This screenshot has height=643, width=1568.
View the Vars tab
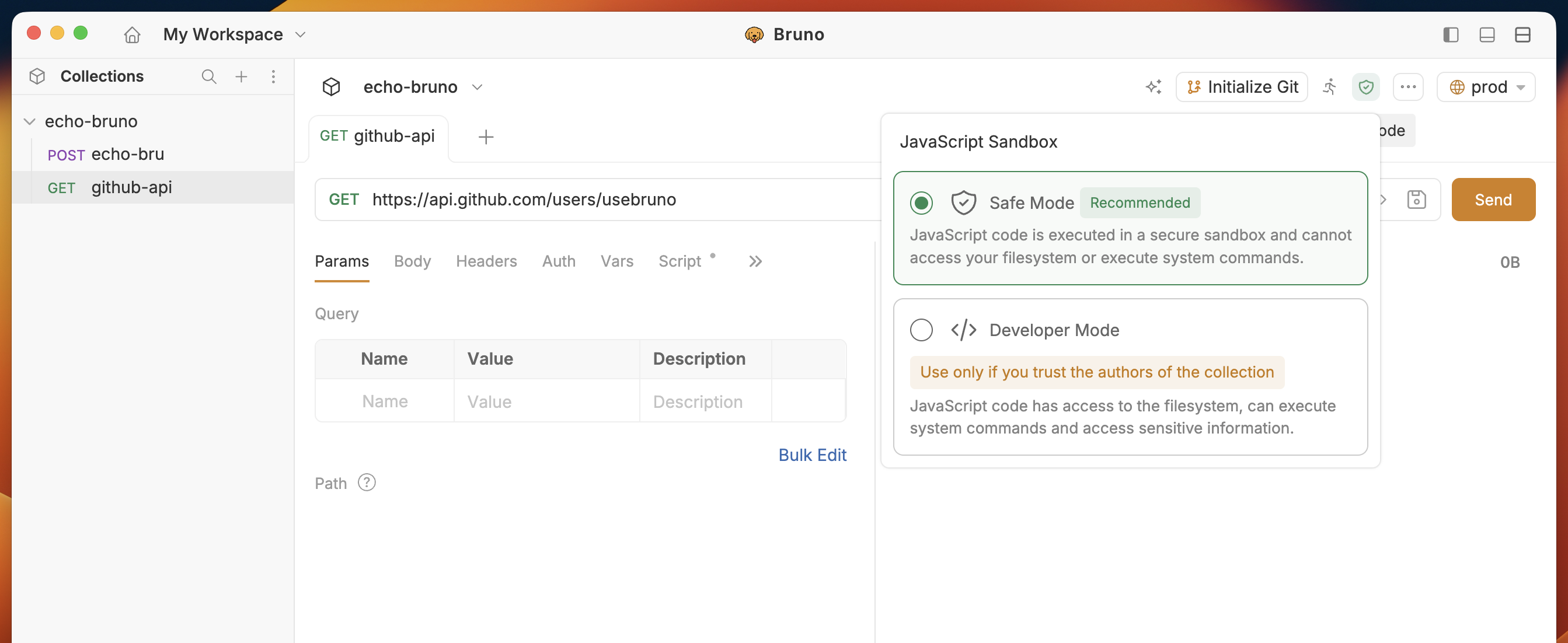coord(616,261)
